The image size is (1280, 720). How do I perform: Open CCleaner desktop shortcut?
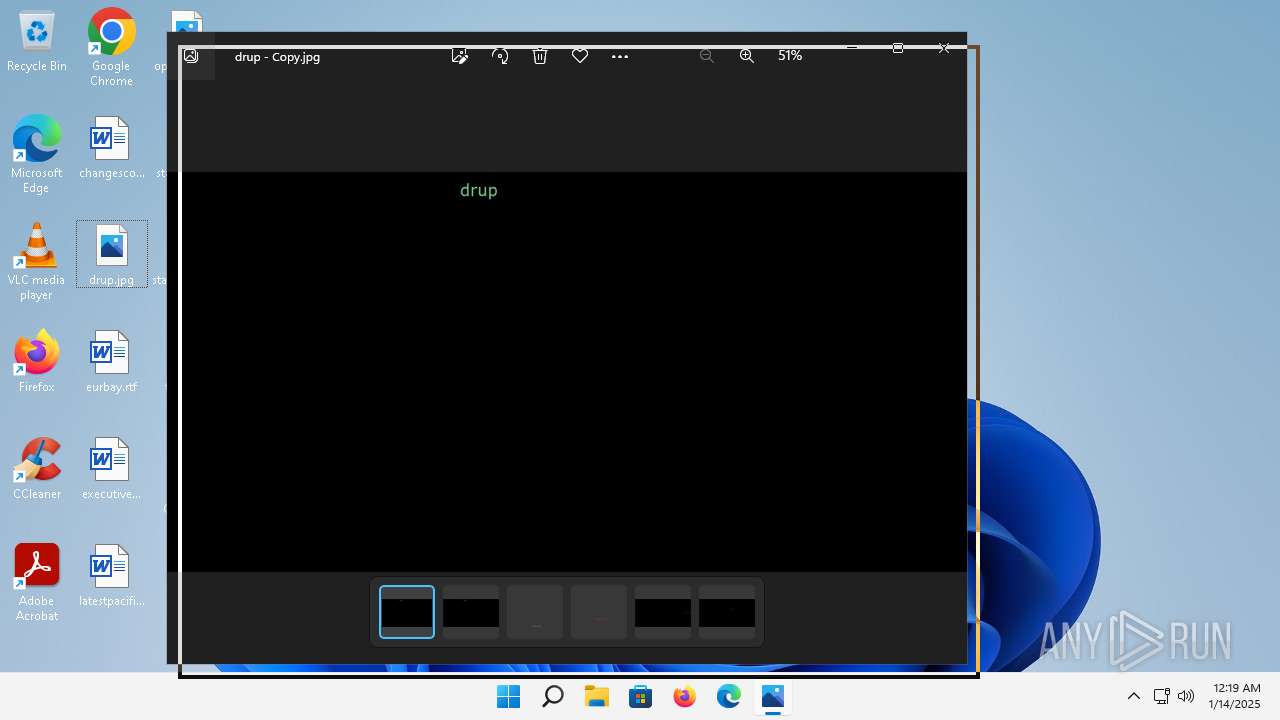tap(37, 468)
